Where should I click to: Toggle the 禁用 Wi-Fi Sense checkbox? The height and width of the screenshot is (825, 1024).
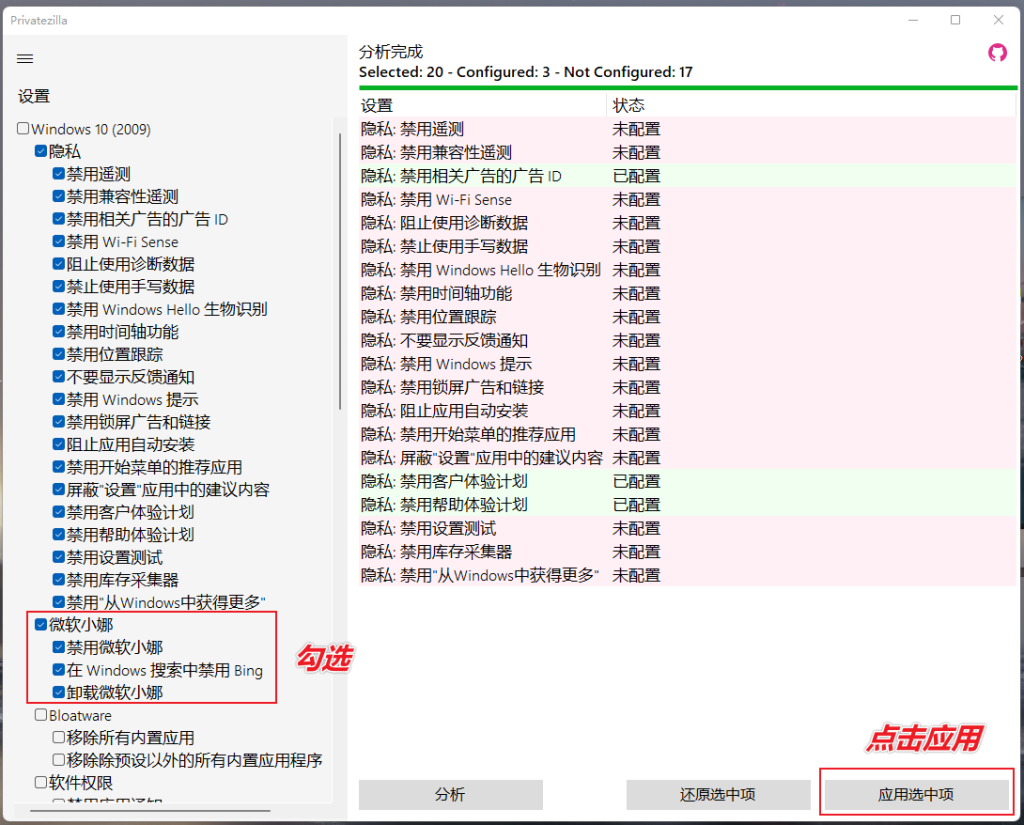click(57, 241)
